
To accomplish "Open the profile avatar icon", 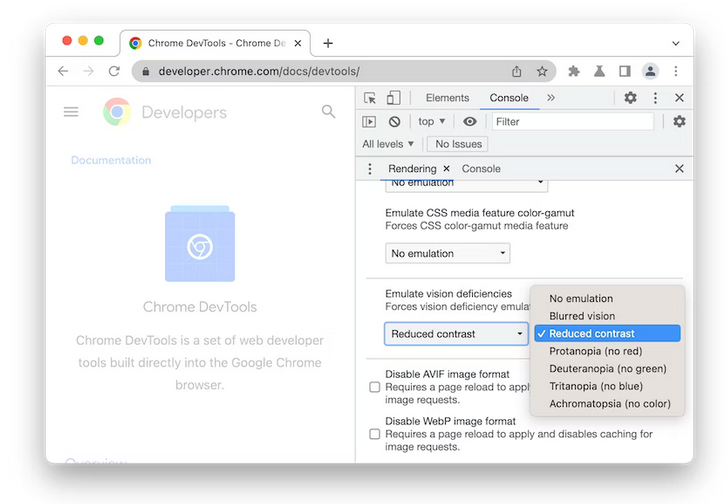I will [650, 71].
